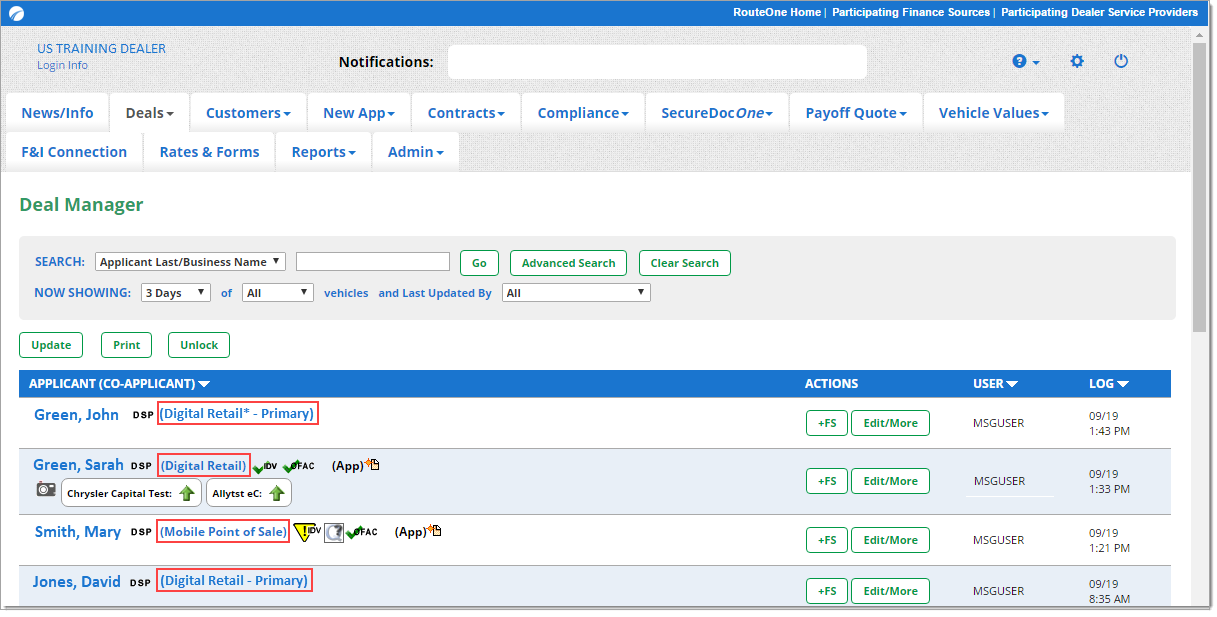Open the Deals menu tab
Screen dimensions: 1217x617
point(150,113)
